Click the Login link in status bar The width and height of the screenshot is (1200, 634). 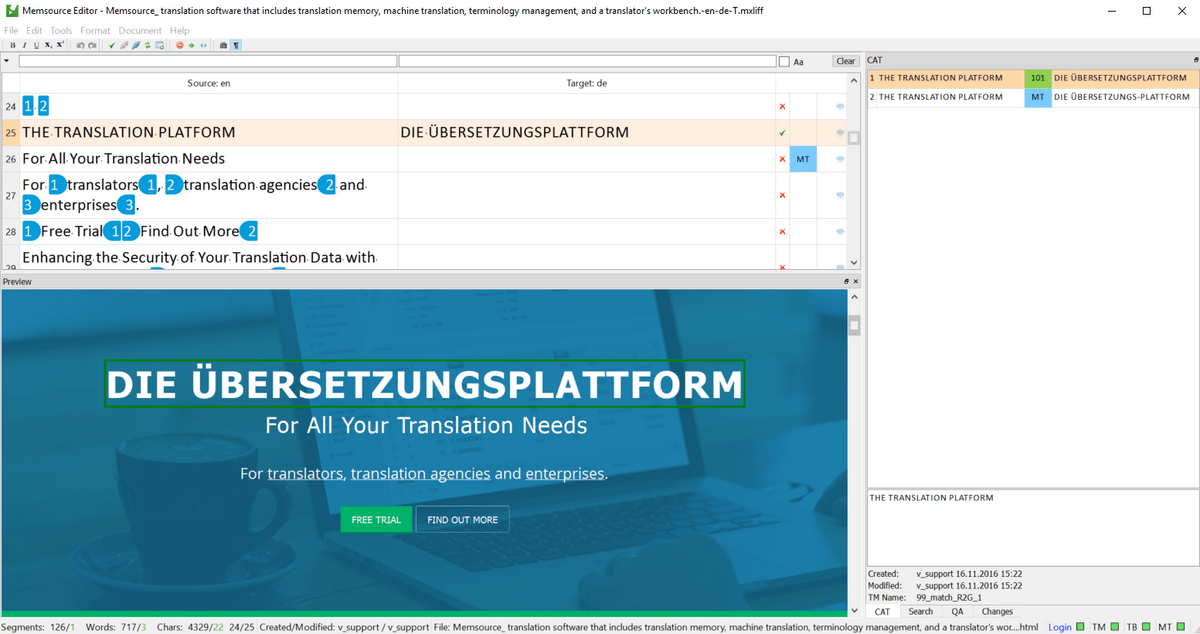[1059, 627]
